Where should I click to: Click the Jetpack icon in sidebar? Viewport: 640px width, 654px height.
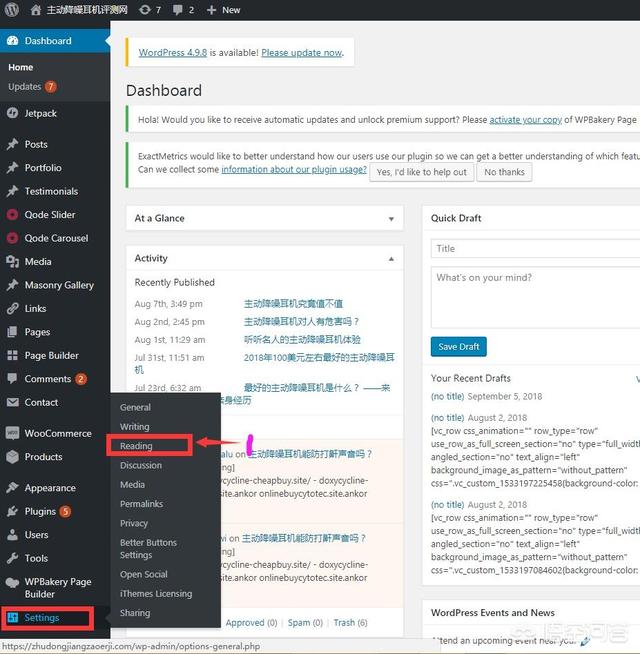click(x=13, y=113)
